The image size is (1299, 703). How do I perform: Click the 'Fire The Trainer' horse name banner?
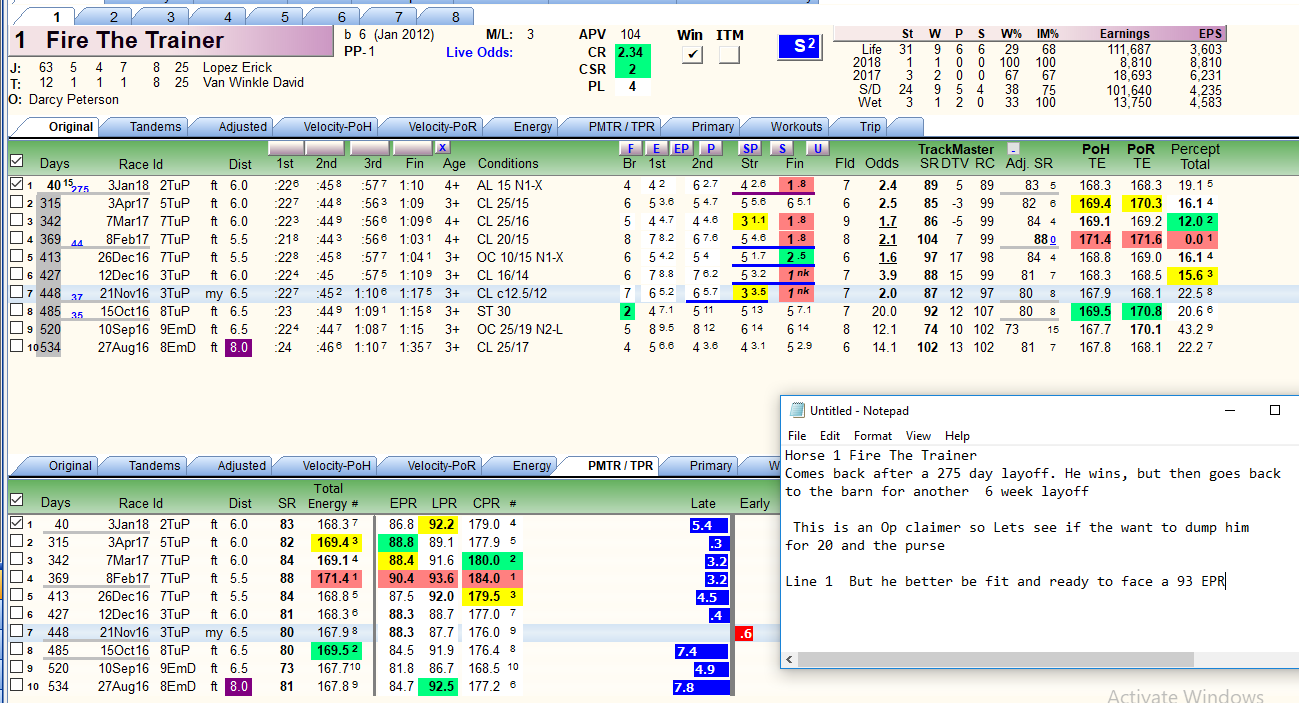(169, 42)
